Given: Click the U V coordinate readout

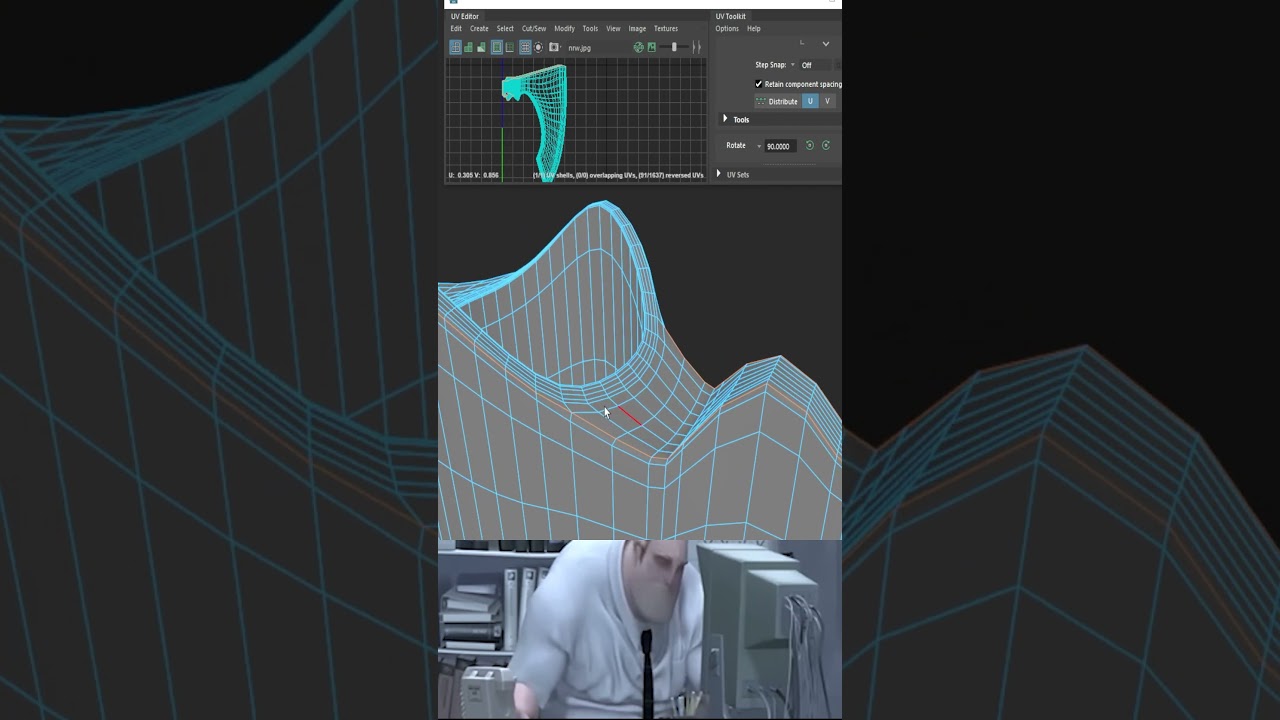Looking at the screenshot, I should coord(474,175).
